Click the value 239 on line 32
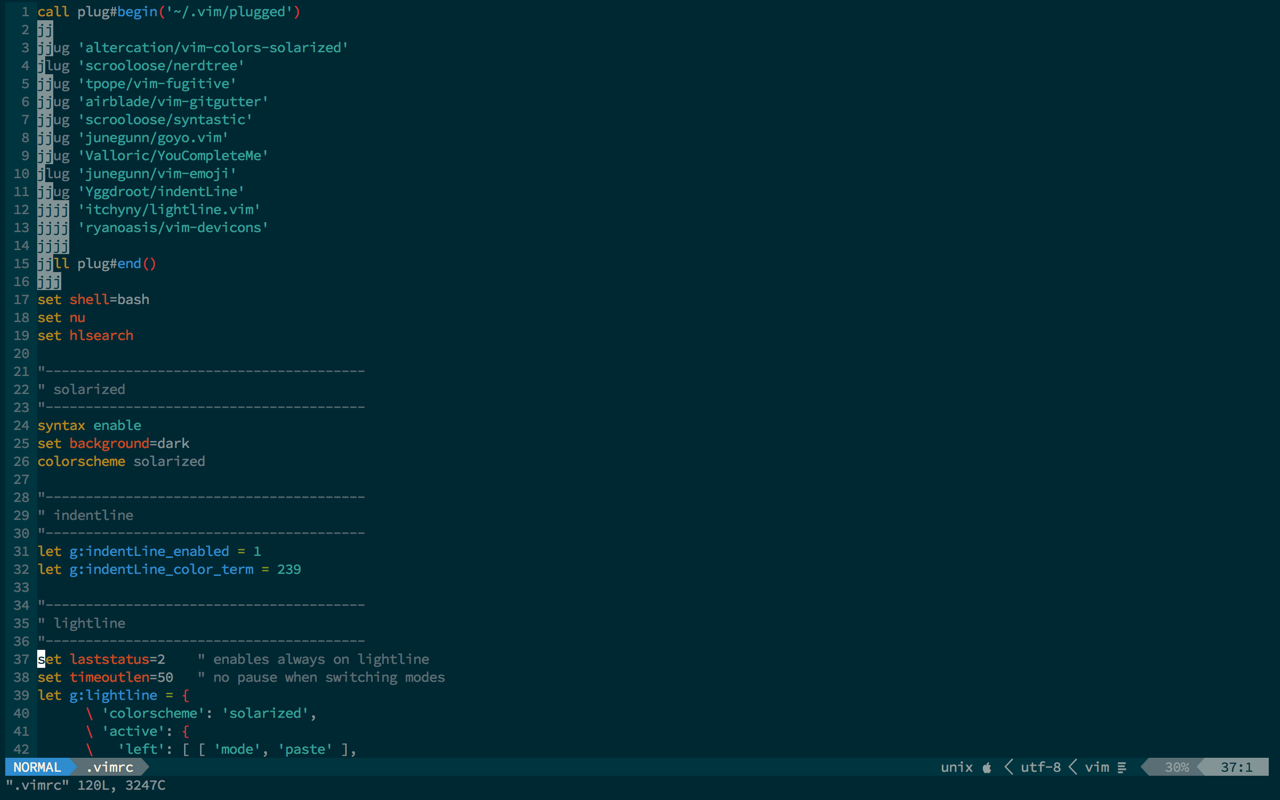The image size is (1280, 800). (x=290, y=569)
